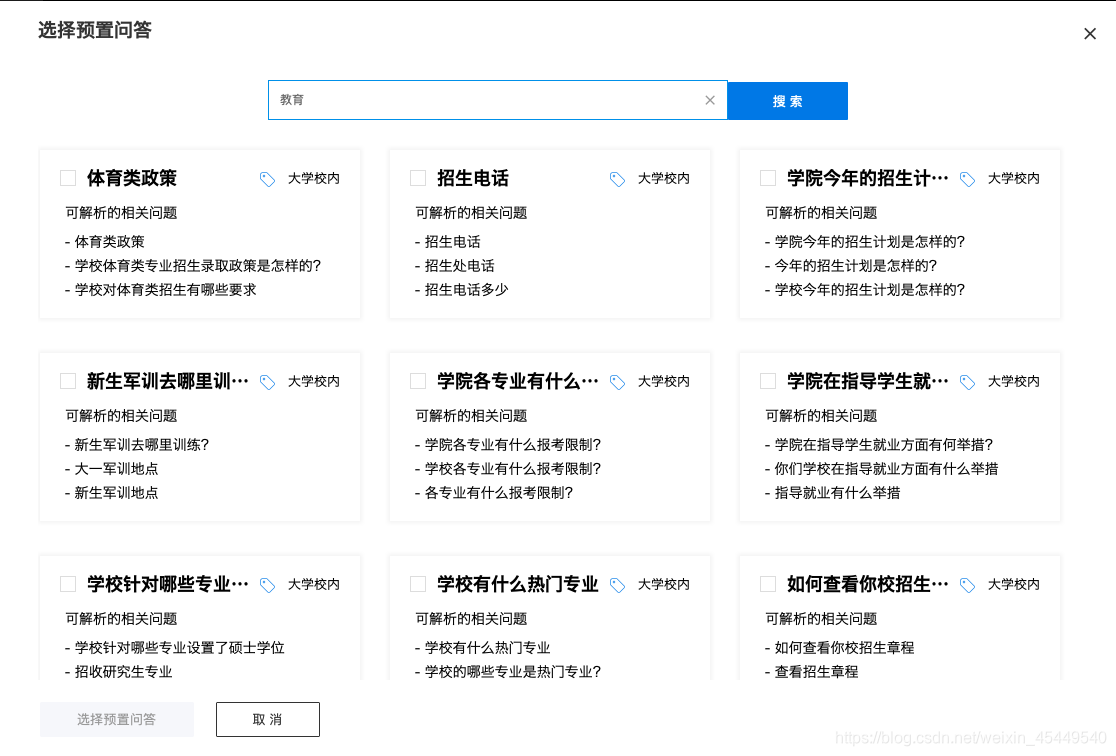
Task: Click question 学校的哪些专业是热门专业?
Action: pyautogui.click(x=512, y=671)
